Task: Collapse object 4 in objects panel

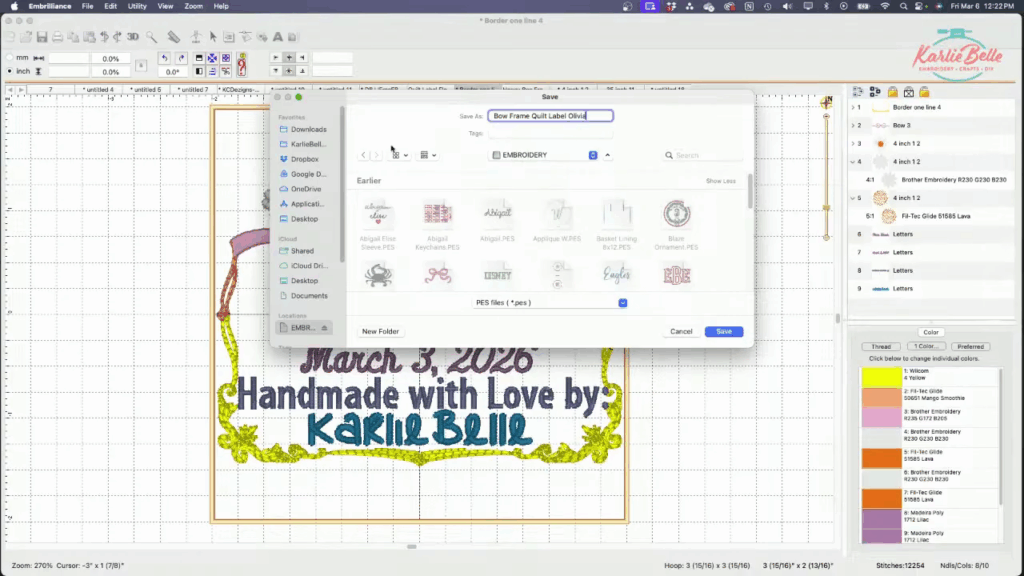Action: click(853, 161)
